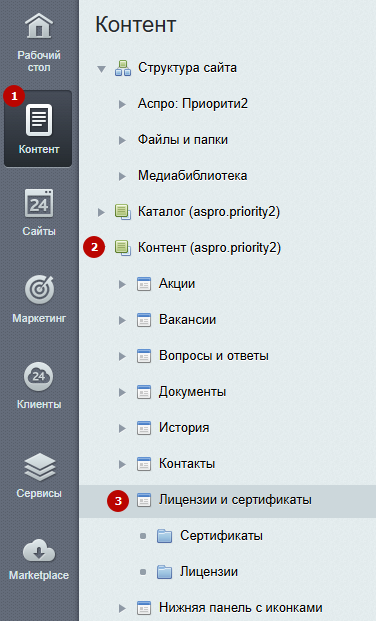Expand the Аспро: Приорити2 node
Viewport: 376px width, 621px height.
[x=122, y=104]
